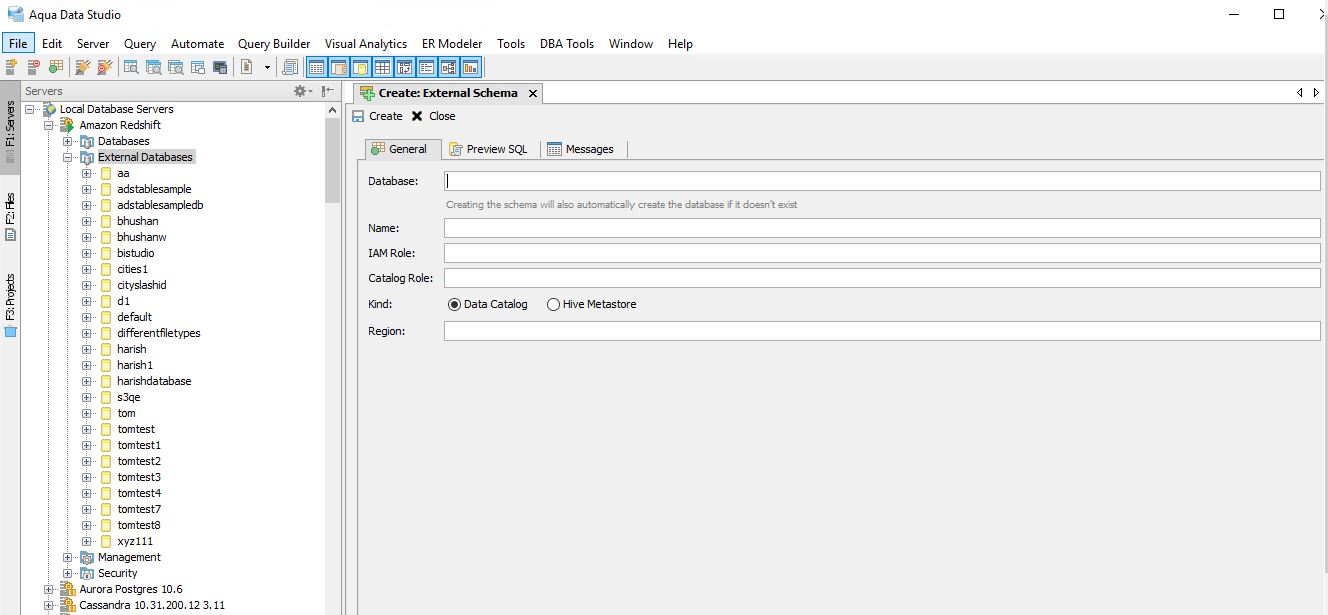Select the harishdatabase tree item
Screen dimensions: 1328x615
tap(154, 381)
